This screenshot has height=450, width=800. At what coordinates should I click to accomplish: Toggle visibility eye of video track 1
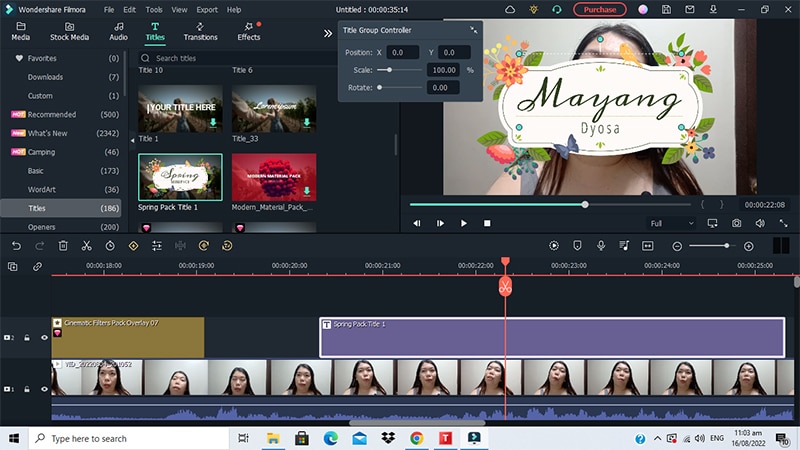(44, 389)
